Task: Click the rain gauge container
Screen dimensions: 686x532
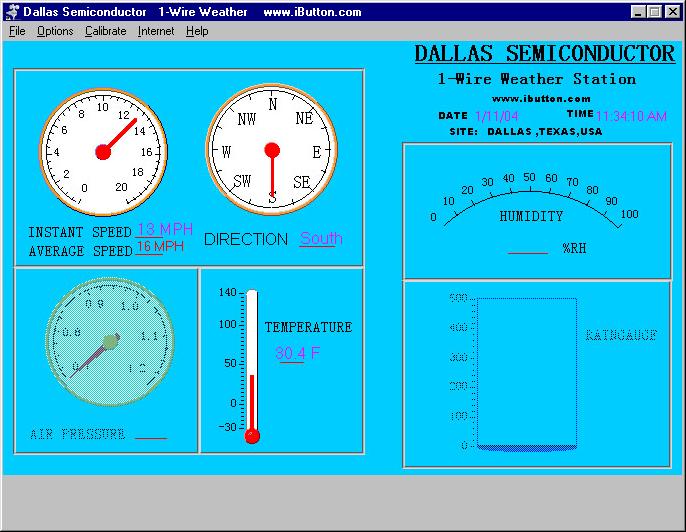Action: 527,374
